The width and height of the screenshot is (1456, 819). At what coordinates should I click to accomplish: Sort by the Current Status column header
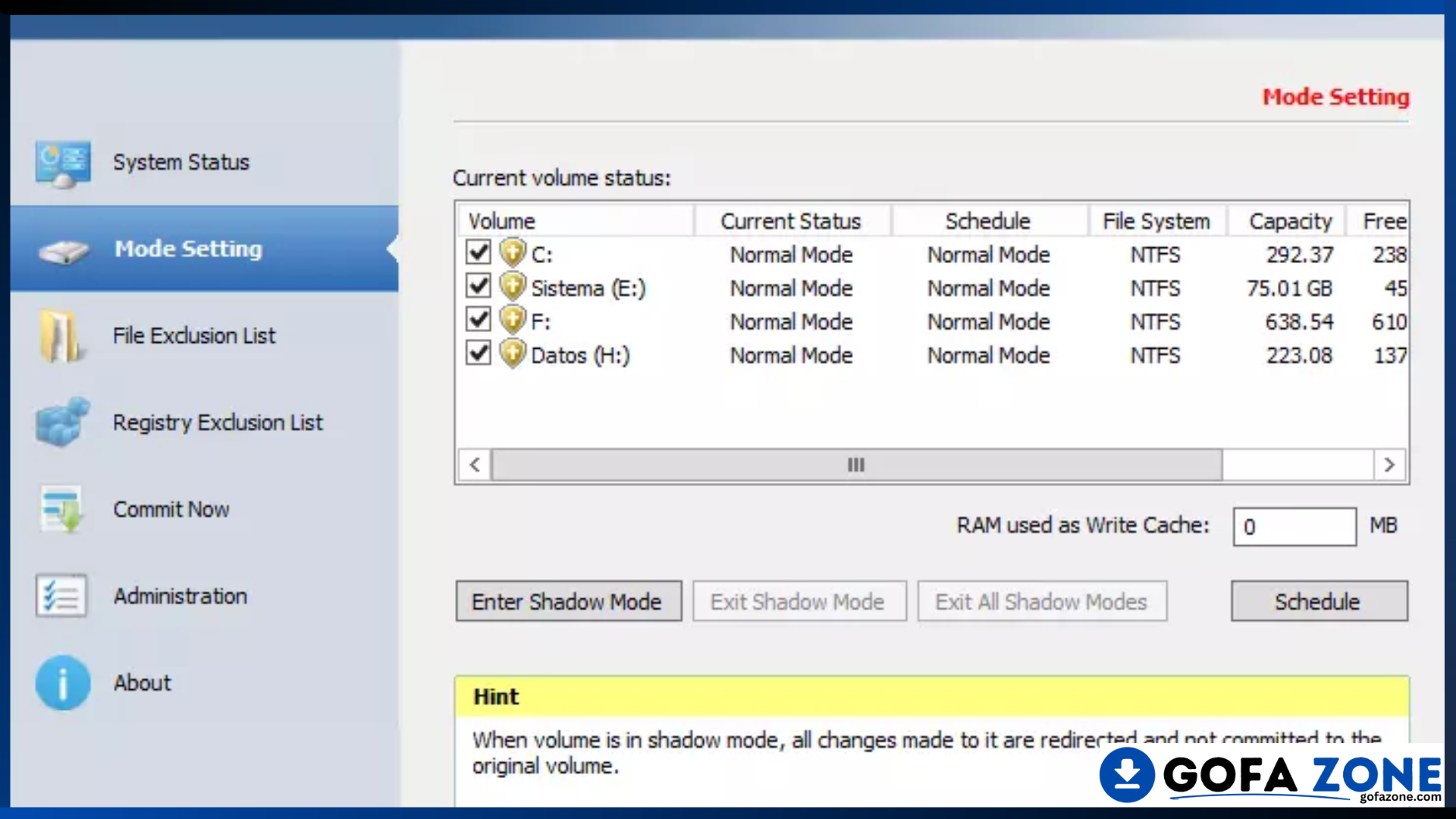pyautogui.click(x=792, y=221)
